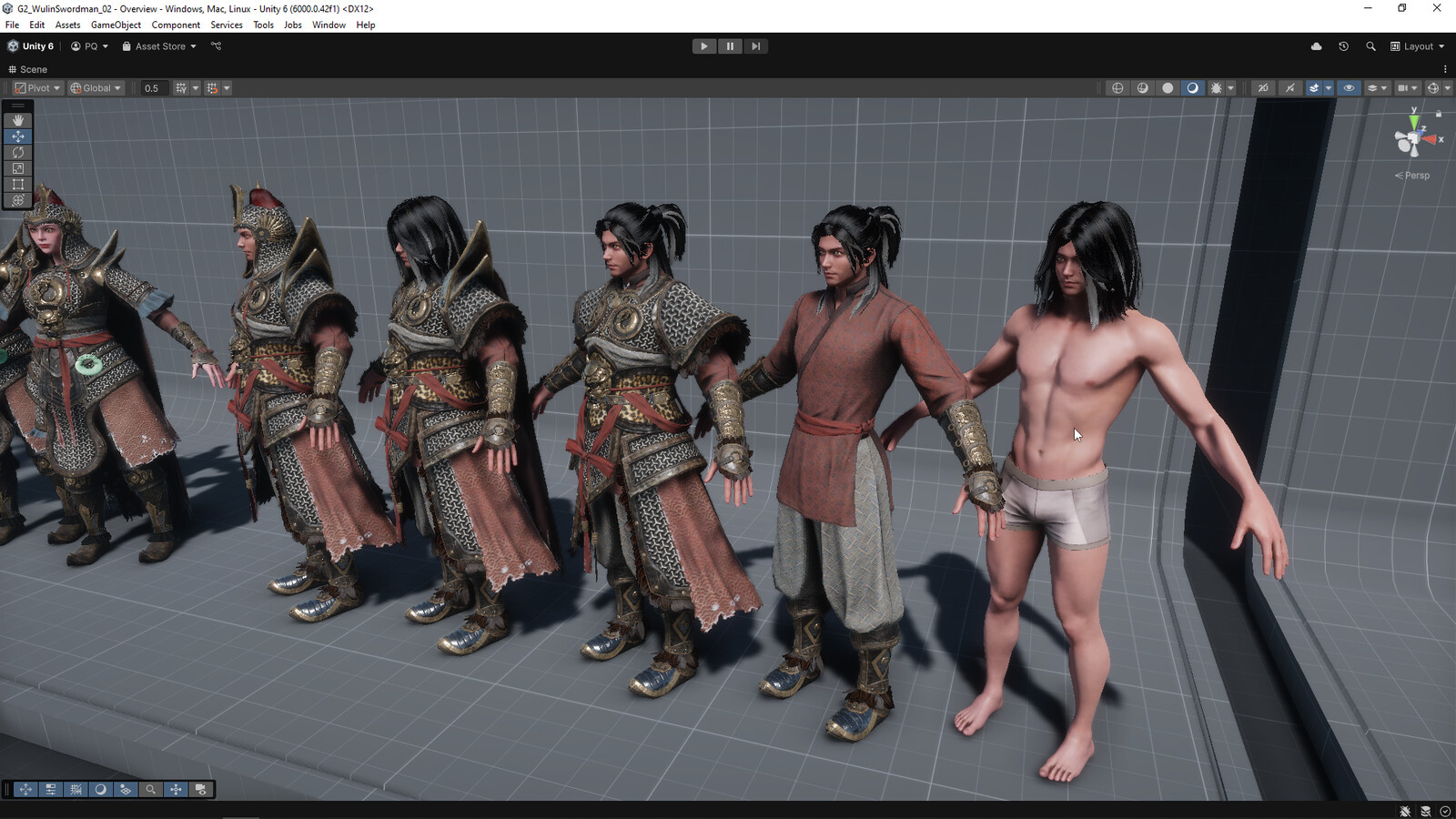Click the debug draw mode bug icon
Screen dimensions: 1456x819
(x=1216, y=88)
